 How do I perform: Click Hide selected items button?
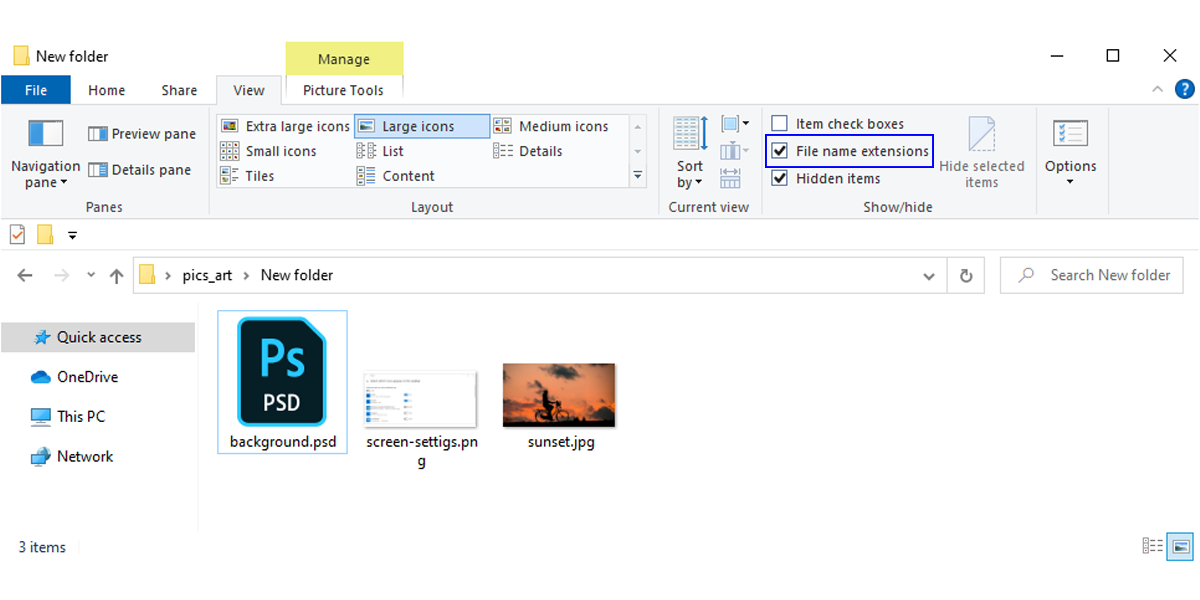point(982,153)
